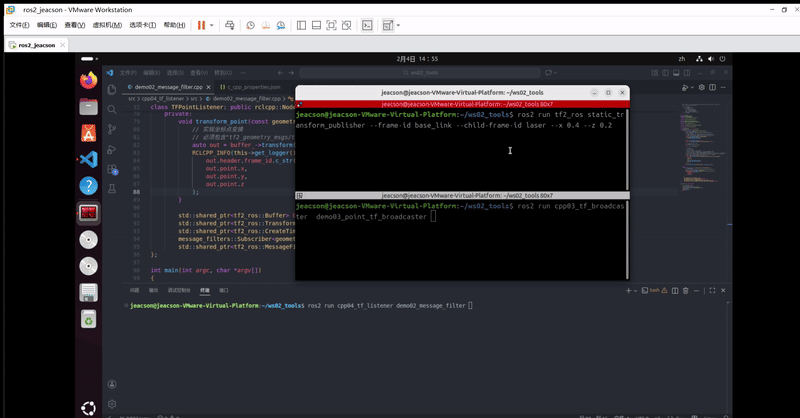Open the Help icon in the Ubuntu dock
The height and width of the screenshot is (418, 800).
pyautogui.click(x=88, y=186)
